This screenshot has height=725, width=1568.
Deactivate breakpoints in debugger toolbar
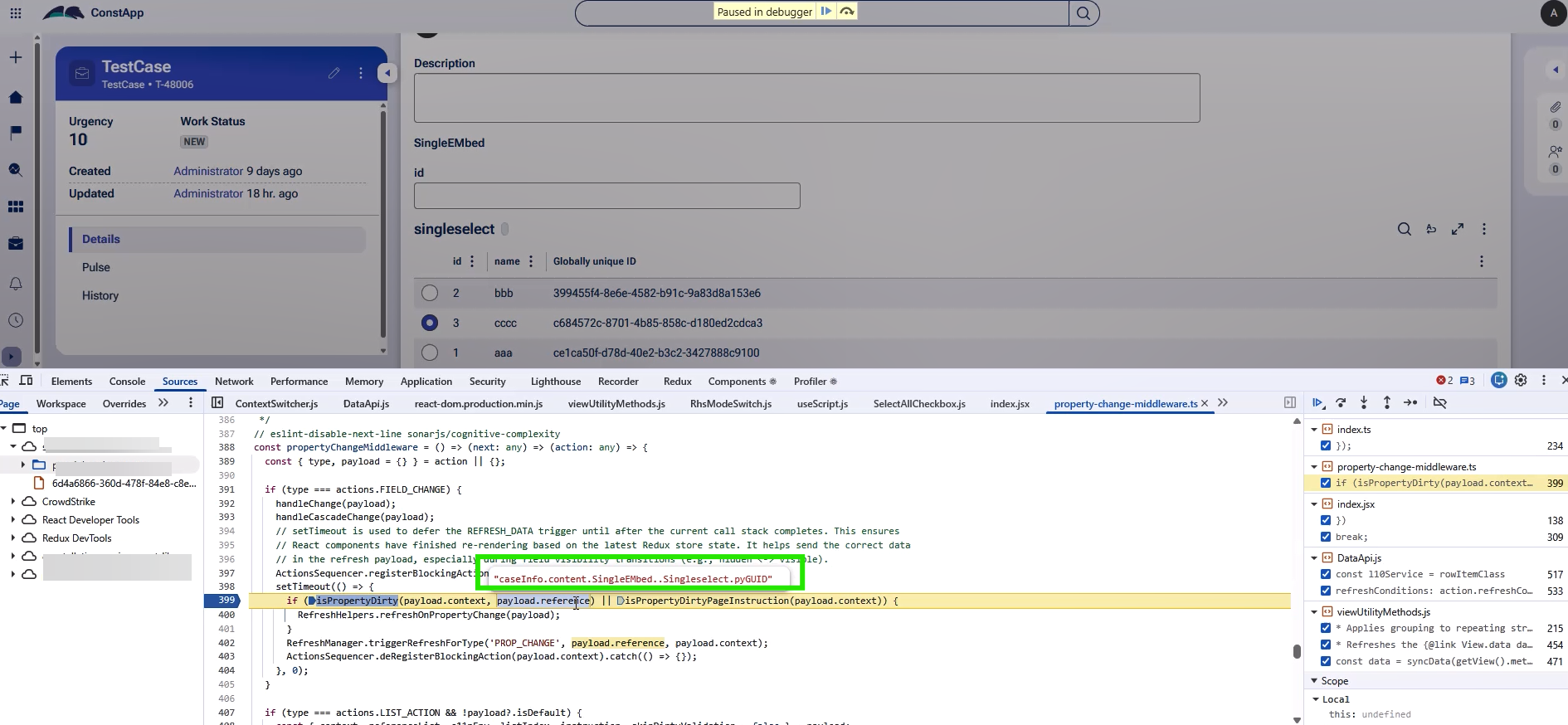[1440, 402]
